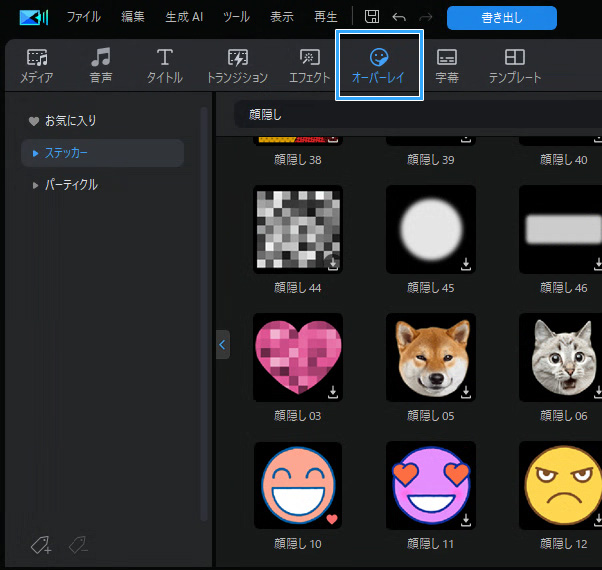Select the 顔隠し 11 heart eyes thumbnail
Image resolution: width=602 pixels, height=570 pixels.
pos(431,485)
